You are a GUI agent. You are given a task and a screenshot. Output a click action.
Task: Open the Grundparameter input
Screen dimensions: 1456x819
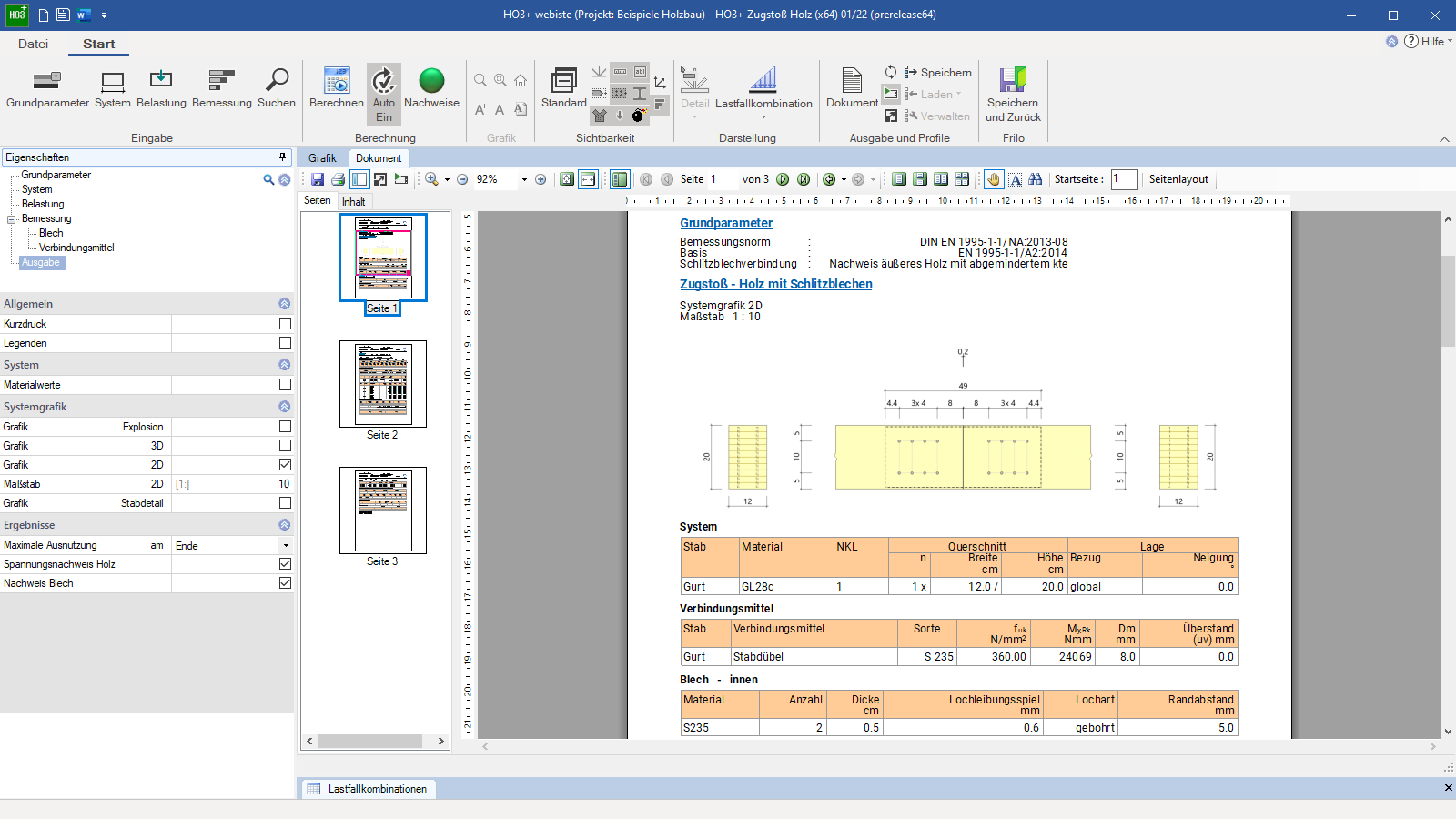[x=47, y=89]
